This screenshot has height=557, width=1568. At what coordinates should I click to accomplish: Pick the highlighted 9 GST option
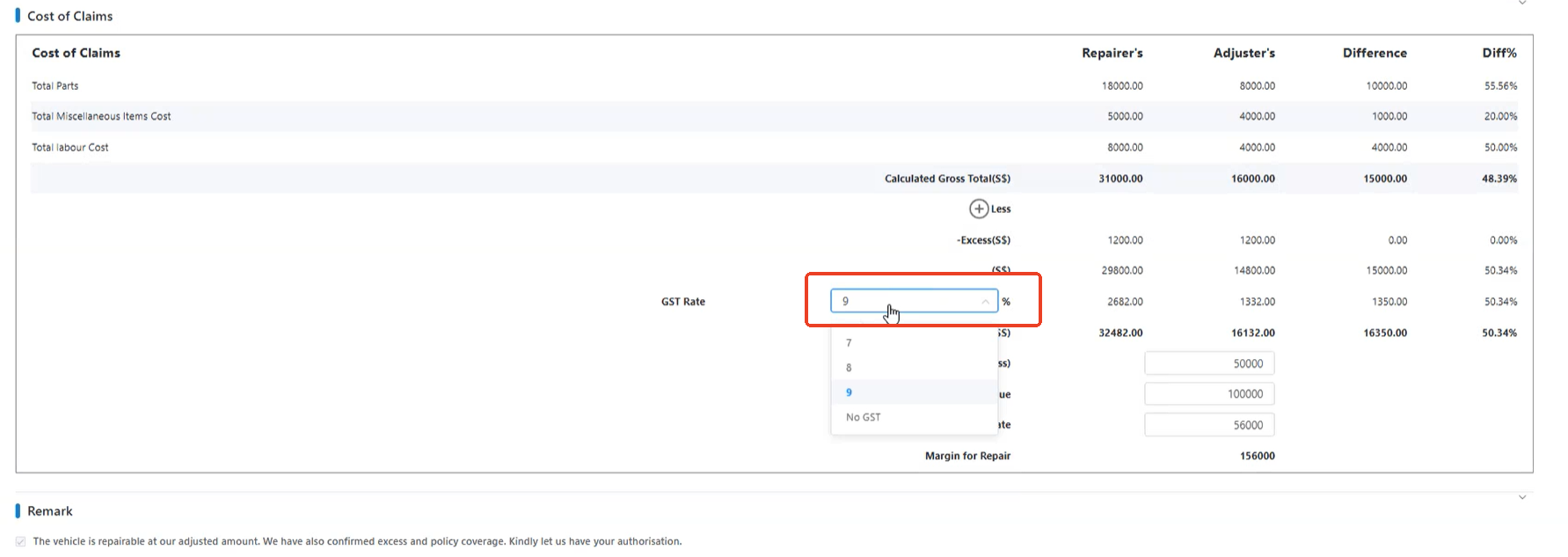849,392
